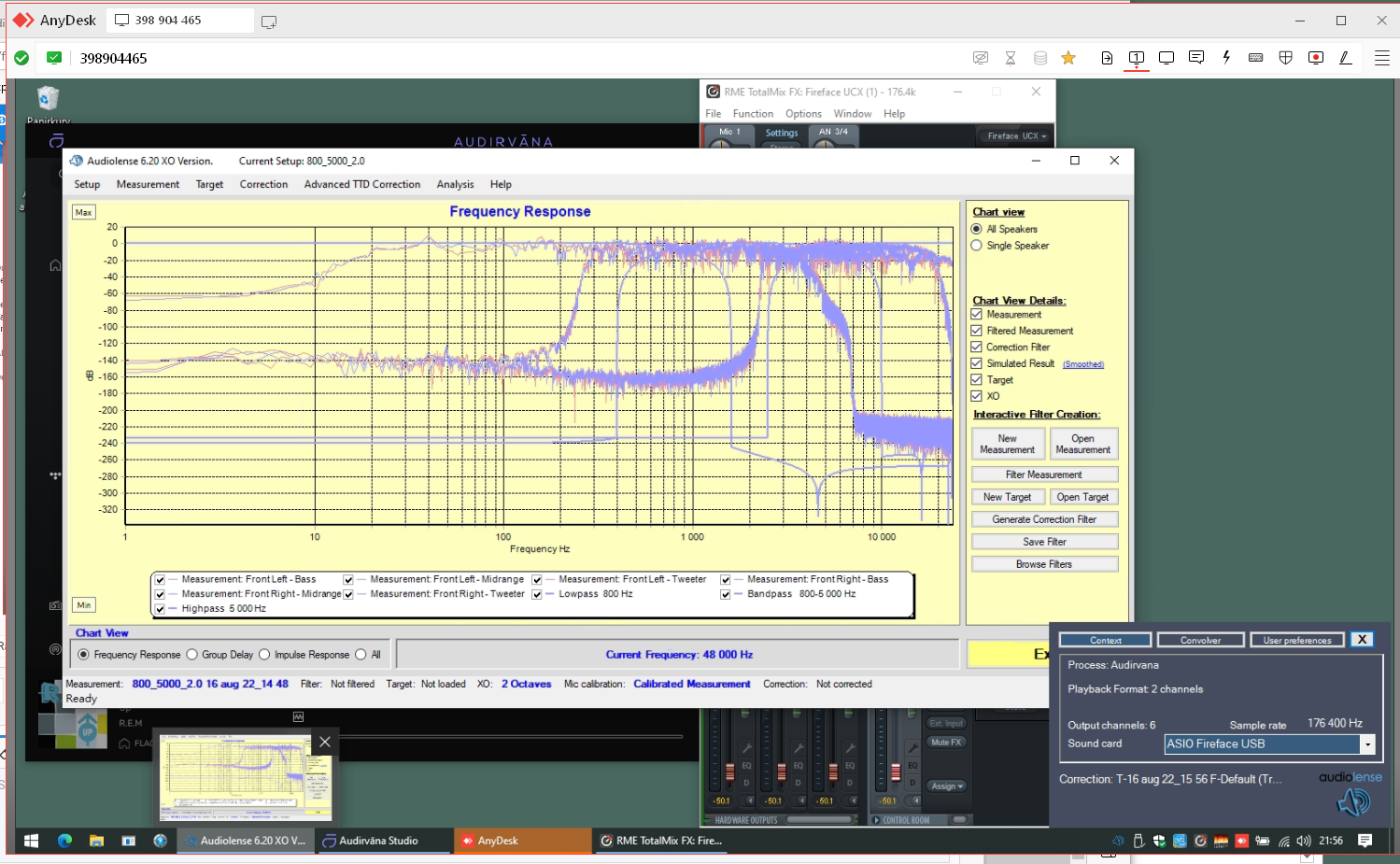Select Frequency Response radio button
This screenshot has width=1400, height=864.
84,655
